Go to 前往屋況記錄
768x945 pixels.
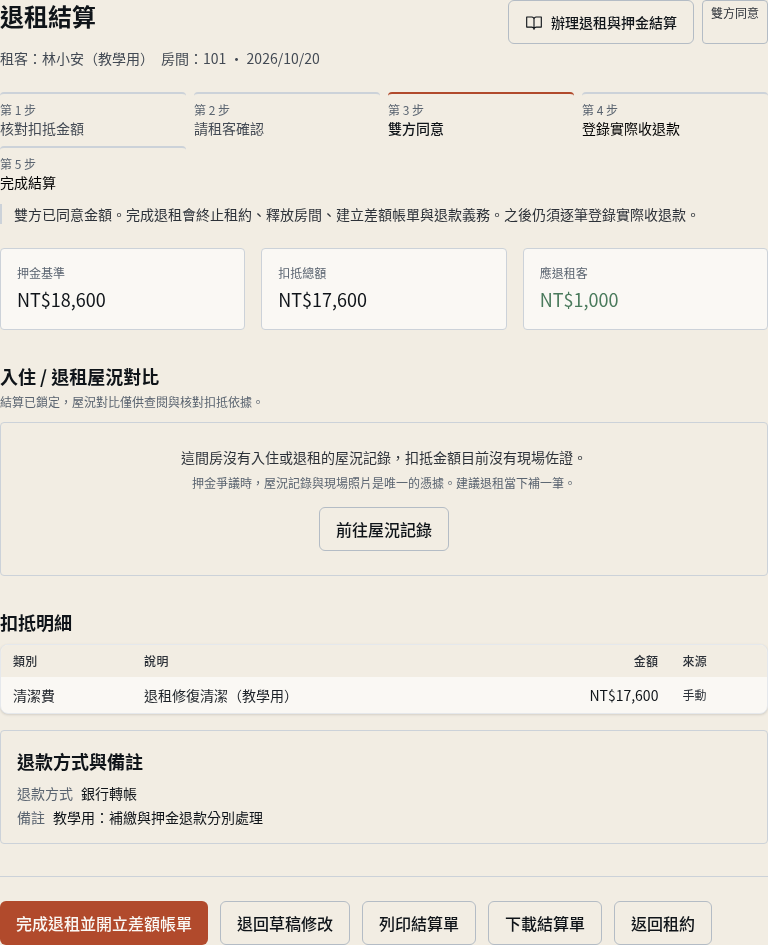click(383, 529)
